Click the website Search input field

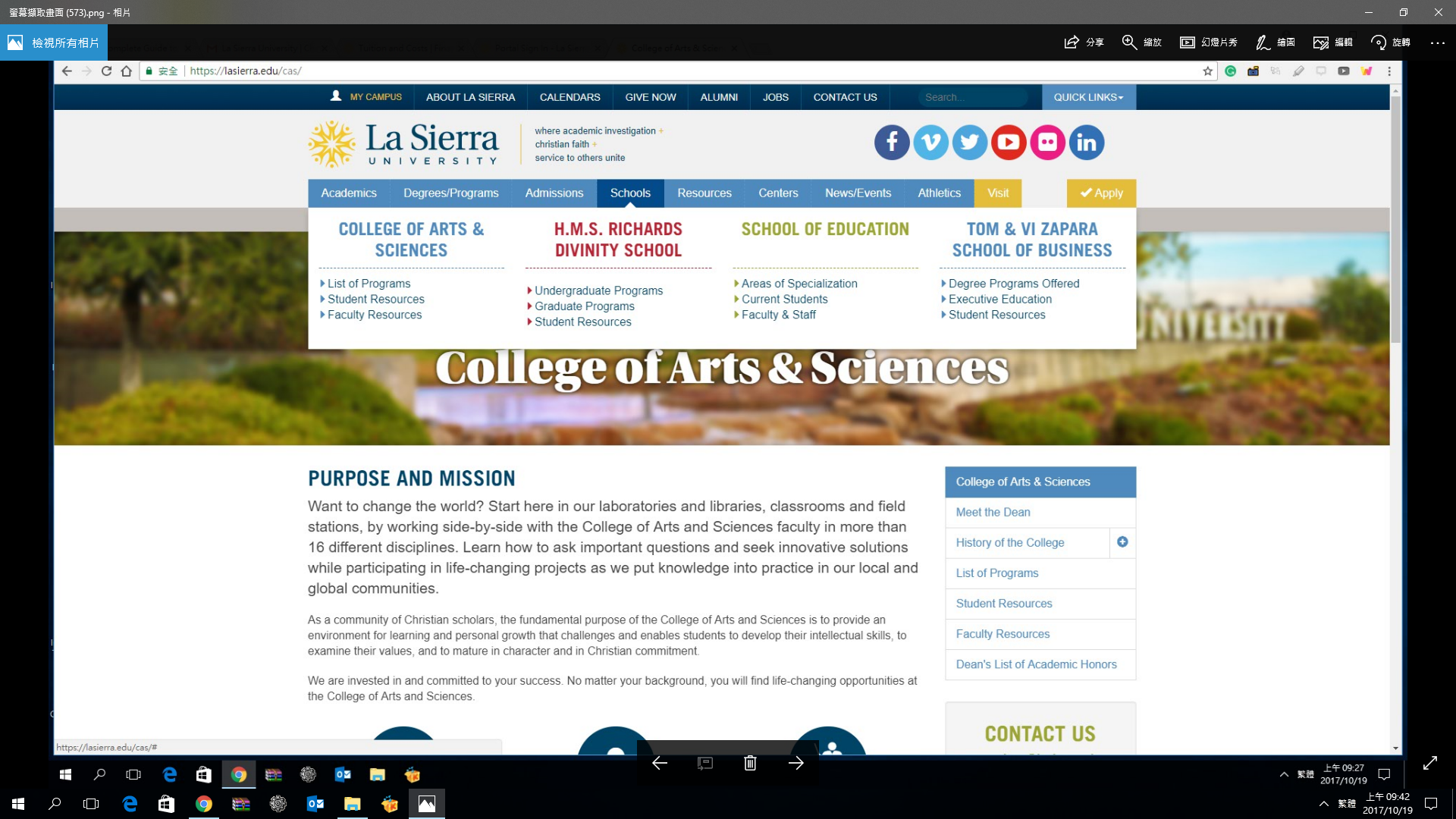(x=972, y=97)
